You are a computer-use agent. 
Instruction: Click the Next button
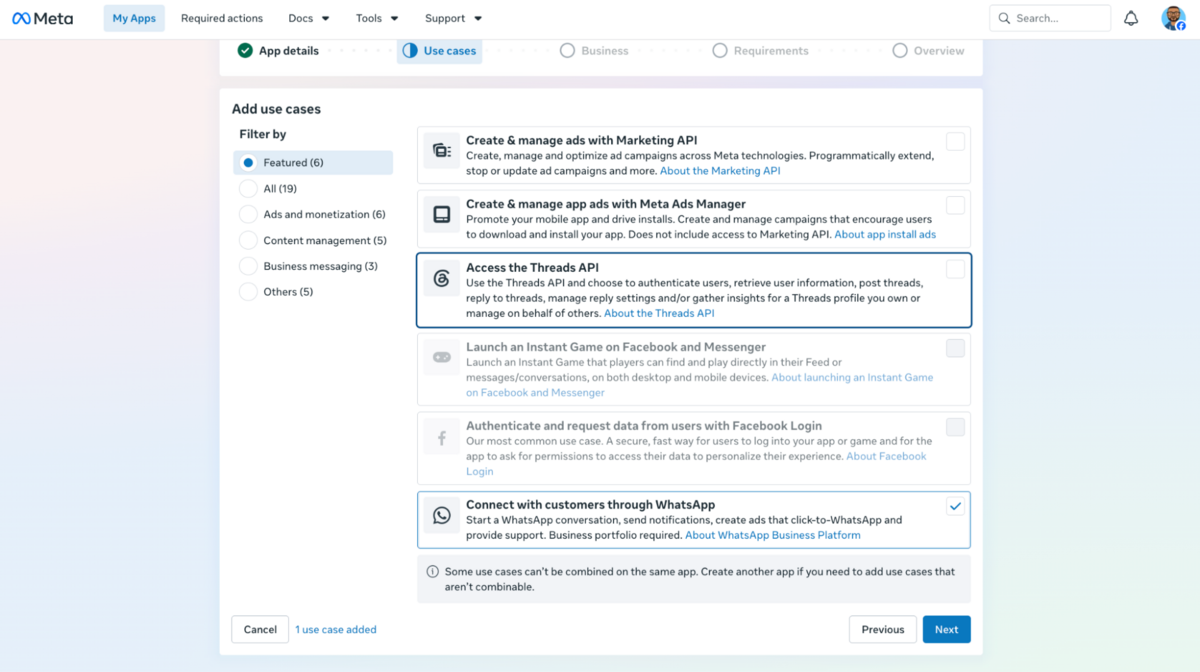[946, 629]
